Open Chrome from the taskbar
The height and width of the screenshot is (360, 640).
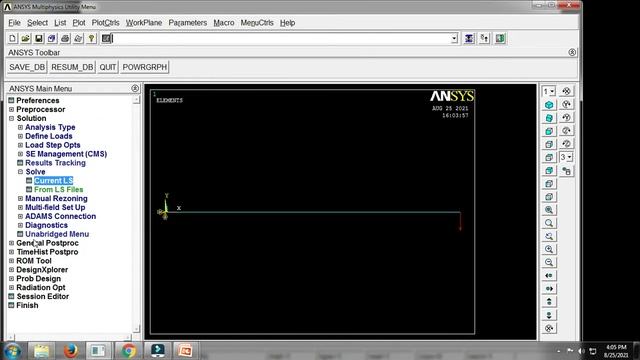[129, 351]
